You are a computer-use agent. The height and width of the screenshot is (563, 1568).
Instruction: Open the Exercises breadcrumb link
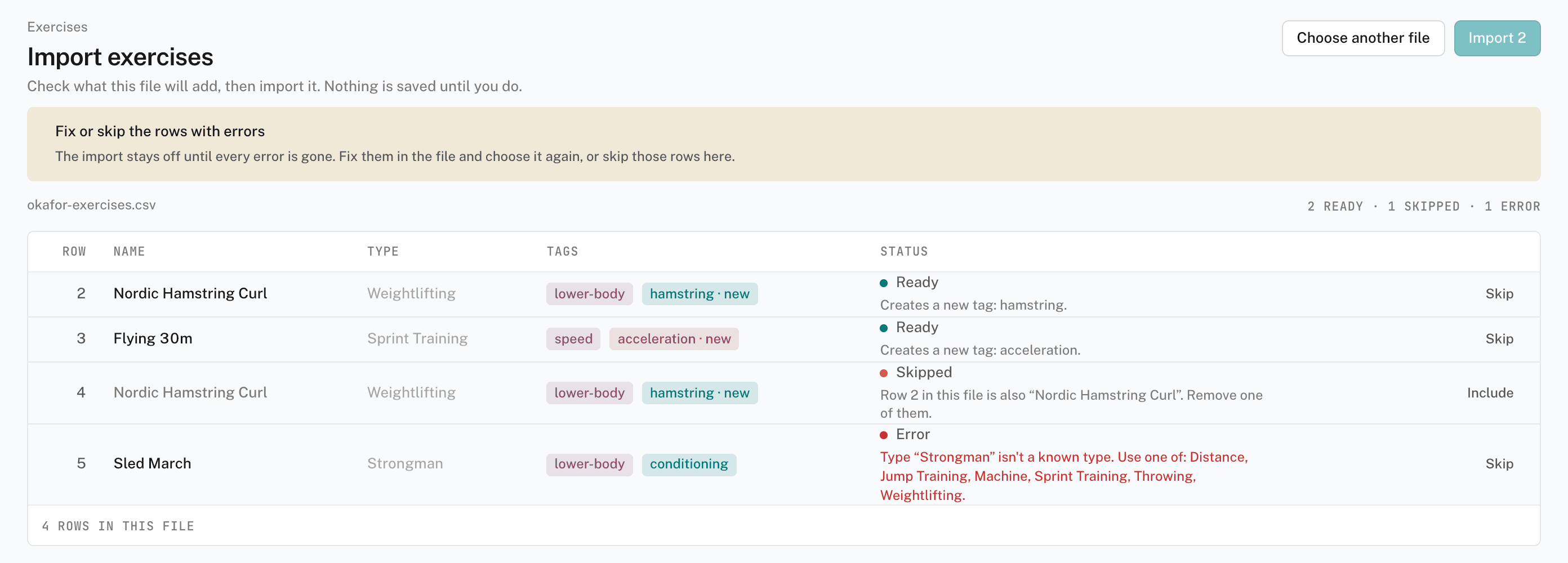[x=57, y=27]
